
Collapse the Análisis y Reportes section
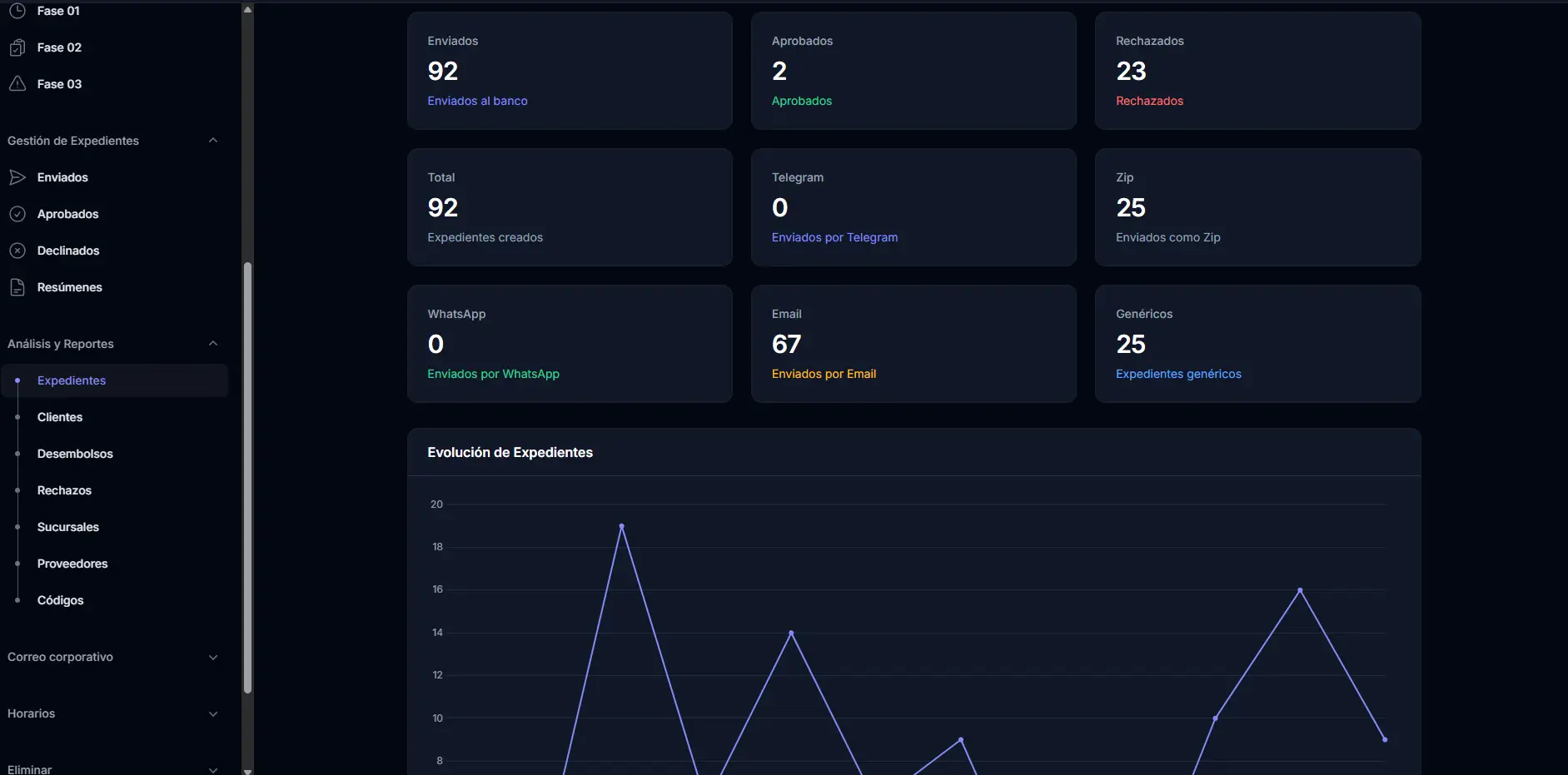[x=213, y=344]
